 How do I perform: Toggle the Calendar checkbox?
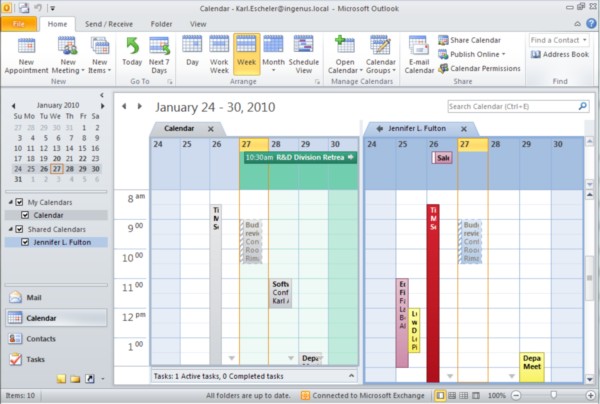(x=25, y=215)
